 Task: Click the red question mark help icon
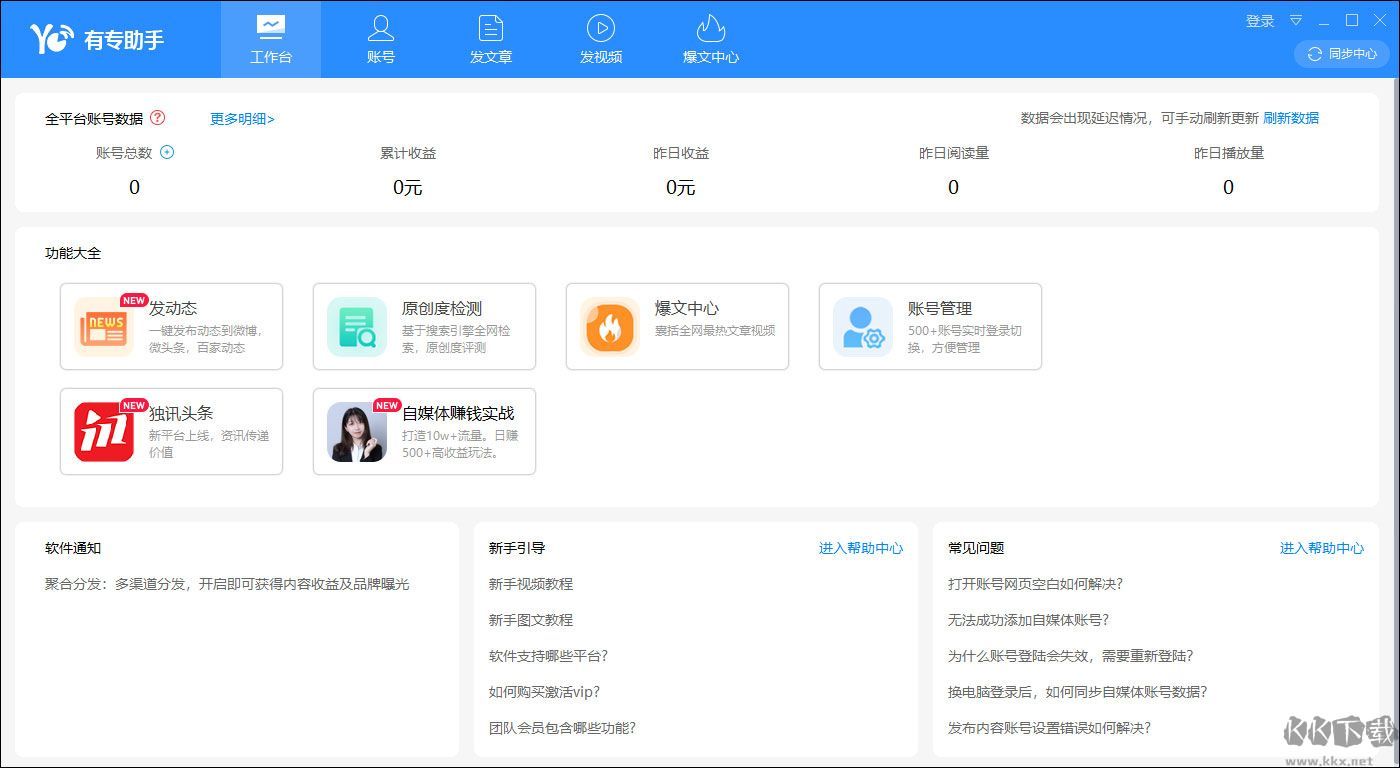pyautogui.click(x=157, y=118)
